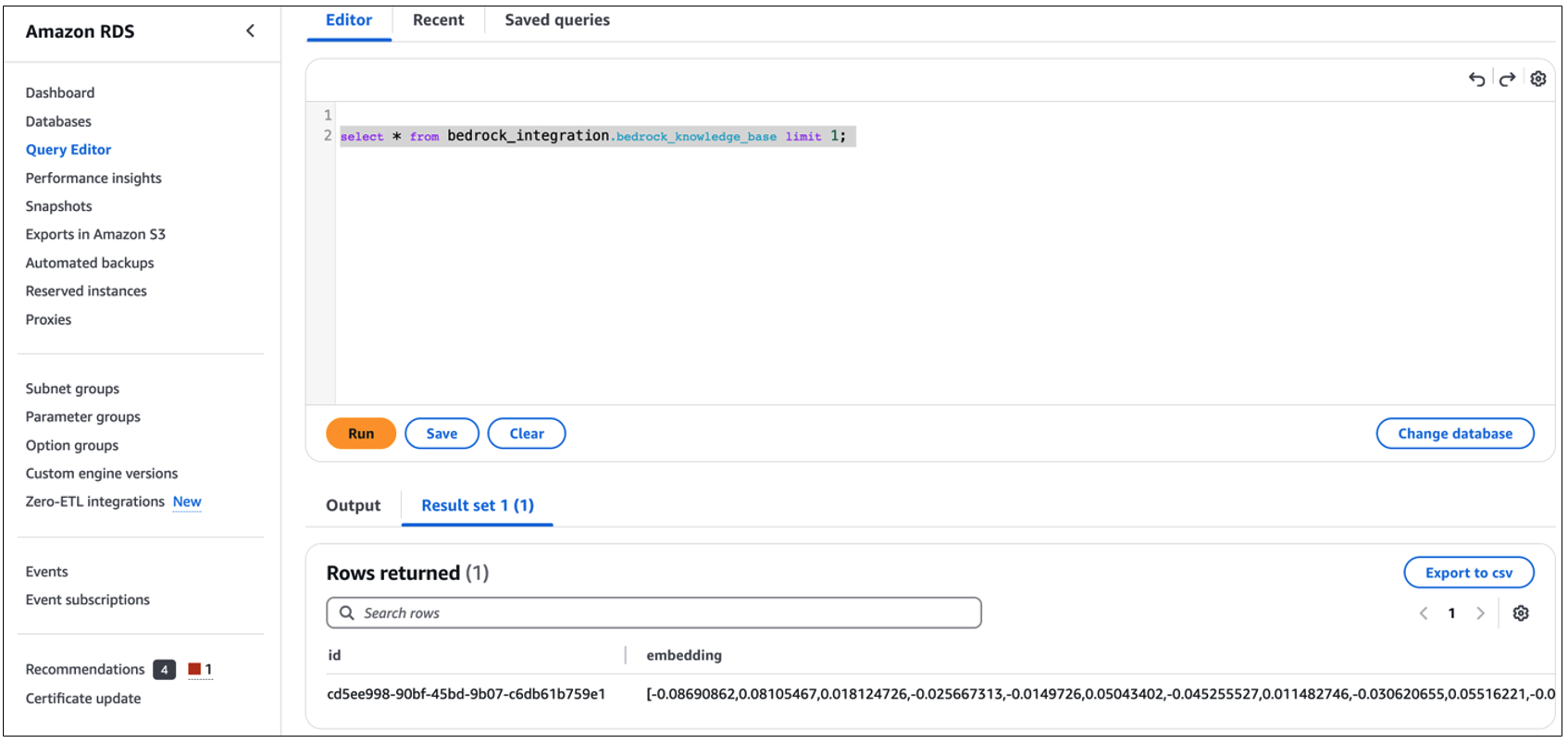Open Parameter groups
1568x743 pixels.
tap(83, 417)
